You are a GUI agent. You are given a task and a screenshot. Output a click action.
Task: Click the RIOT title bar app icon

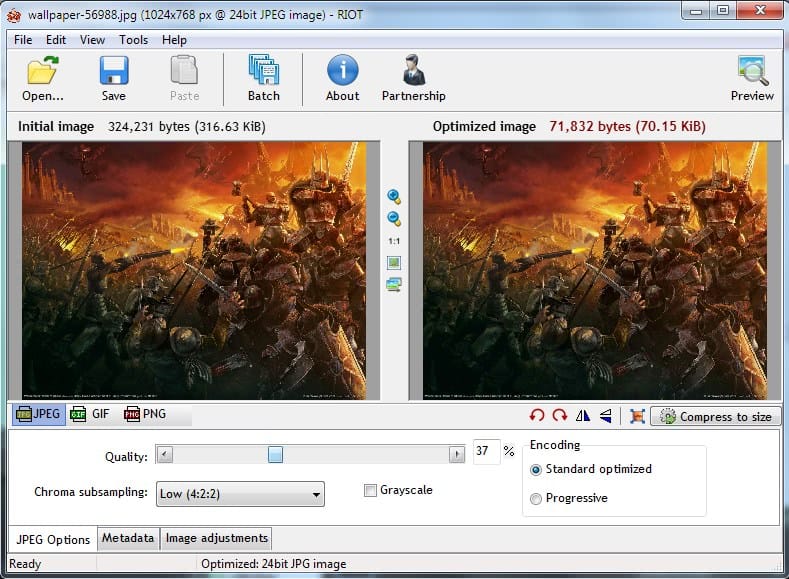[14, 15]
